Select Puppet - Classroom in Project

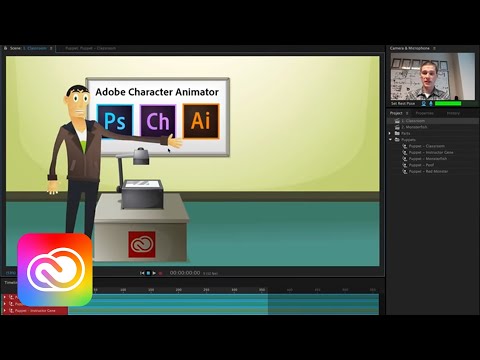426,146
